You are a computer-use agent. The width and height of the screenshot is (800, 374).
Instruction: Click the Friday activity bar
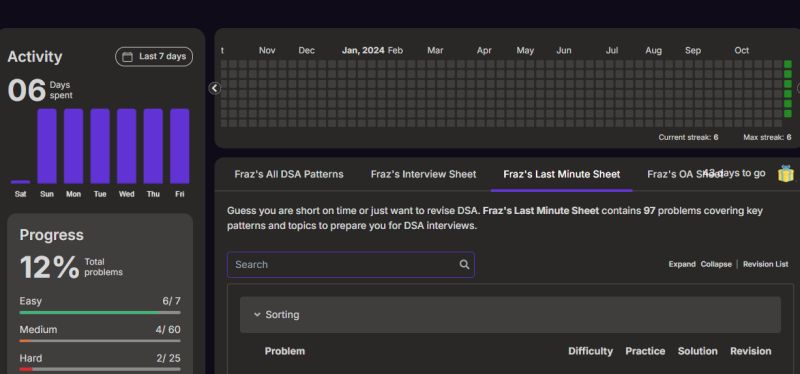[x=180, y=146]
